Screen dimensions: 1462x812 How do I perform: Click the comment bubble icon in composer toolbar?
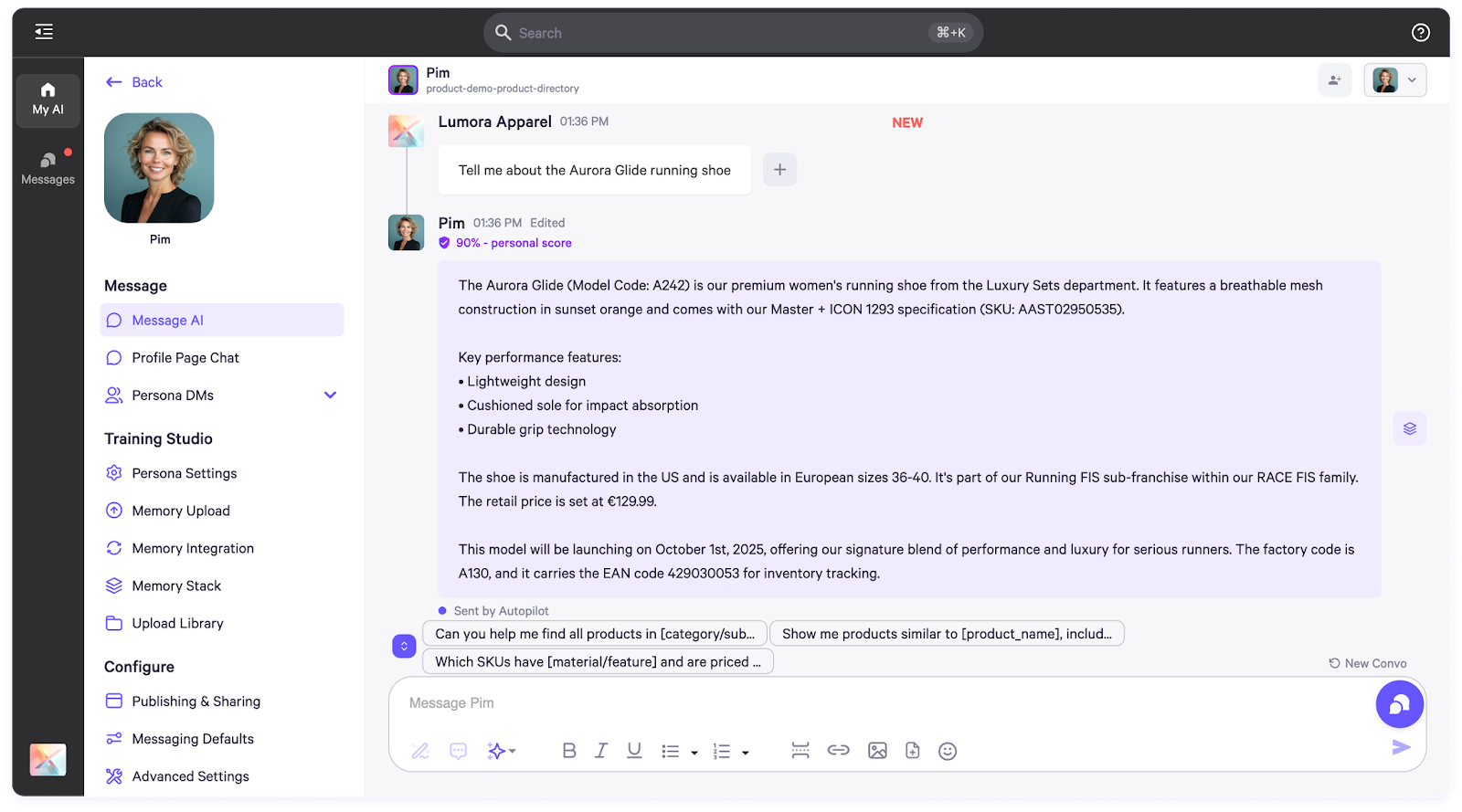[x=459, y=751]
